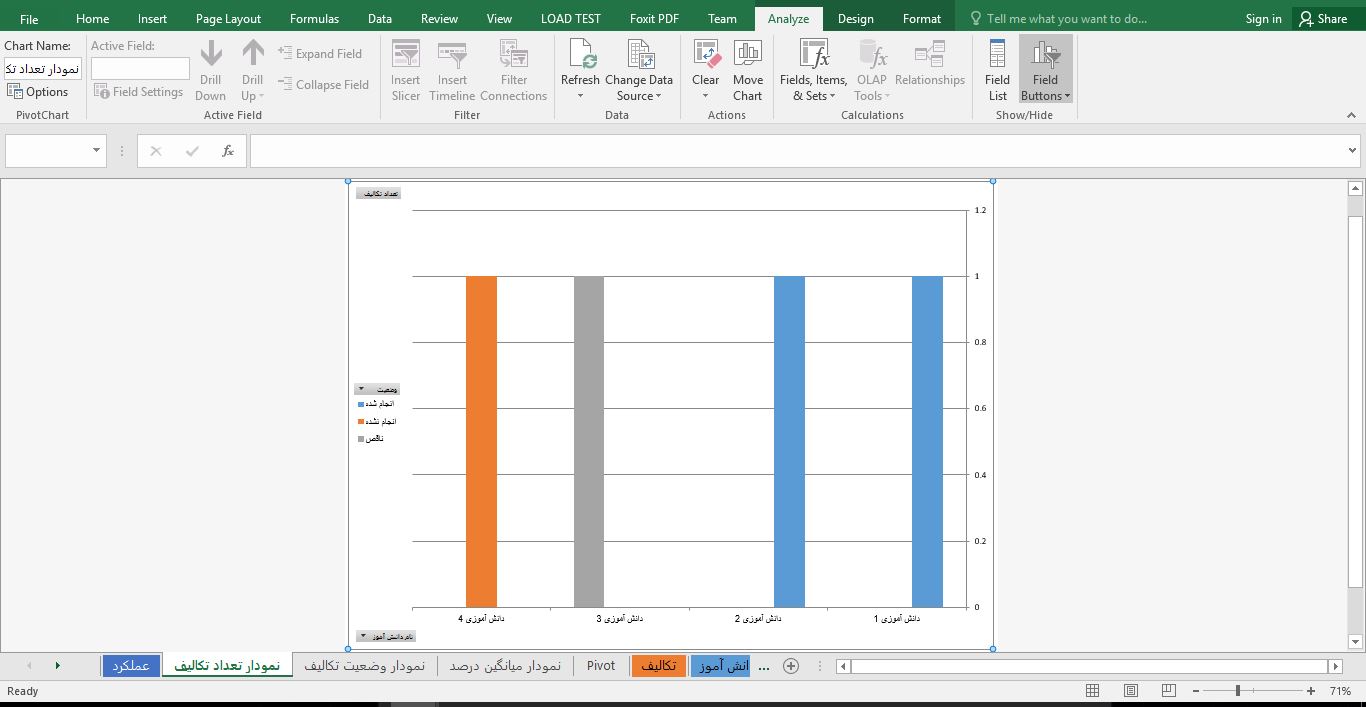1366x707 pixels.
Task: Zoom in with plus button
Action: 1311,691
